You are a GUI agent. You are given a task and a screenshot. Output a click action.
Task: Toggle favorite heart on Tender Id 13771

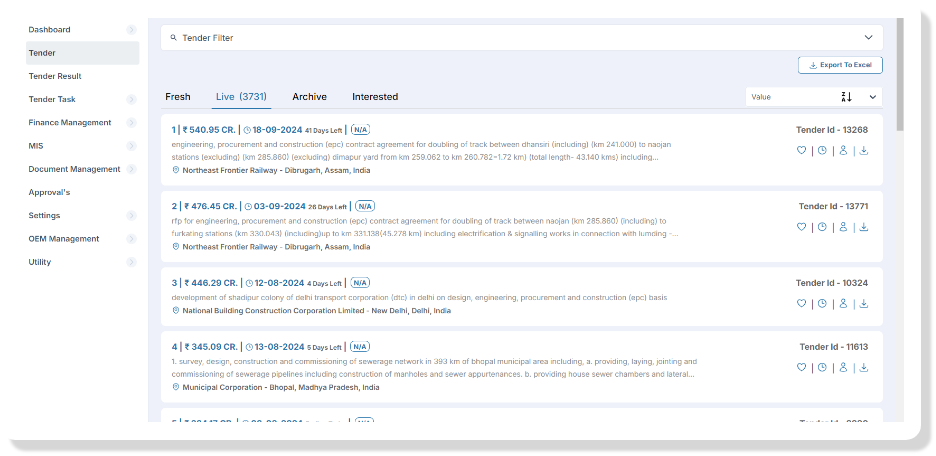click(x=801, y=227)
